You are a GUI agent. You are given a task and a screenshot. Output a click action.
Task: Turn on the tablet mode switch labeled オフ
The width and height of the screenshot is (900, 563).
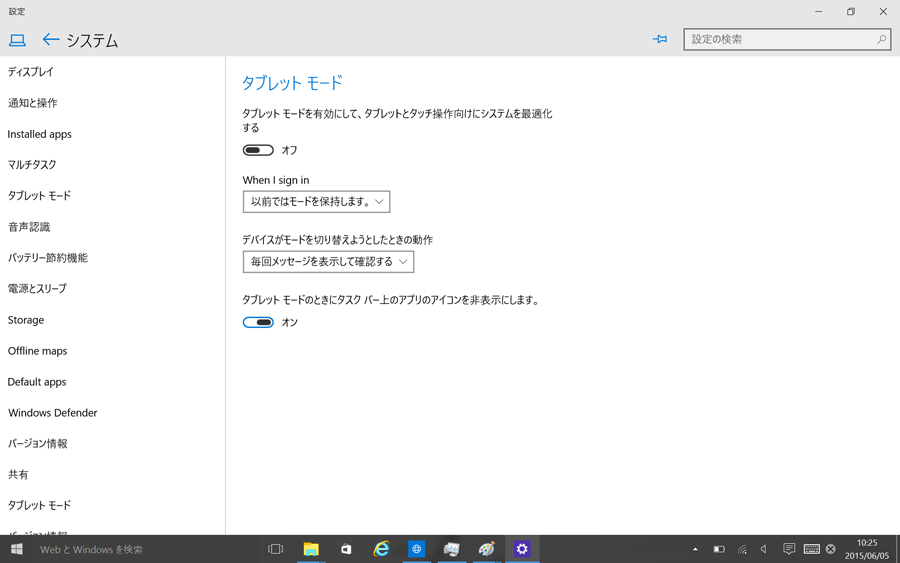coord(258,150)
